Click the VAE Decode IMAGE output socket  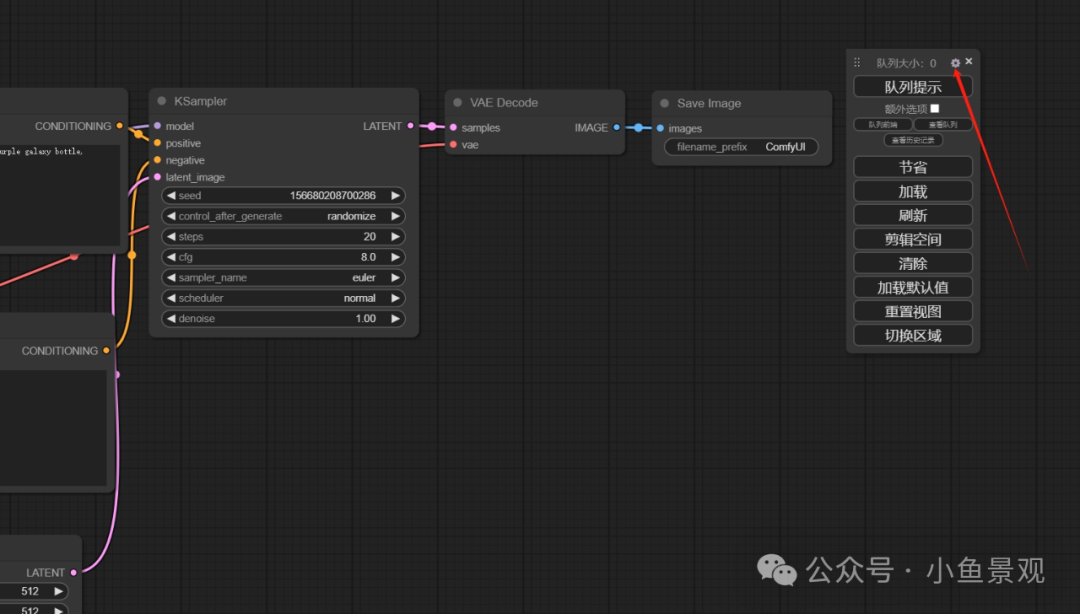[x=616, y=127]
